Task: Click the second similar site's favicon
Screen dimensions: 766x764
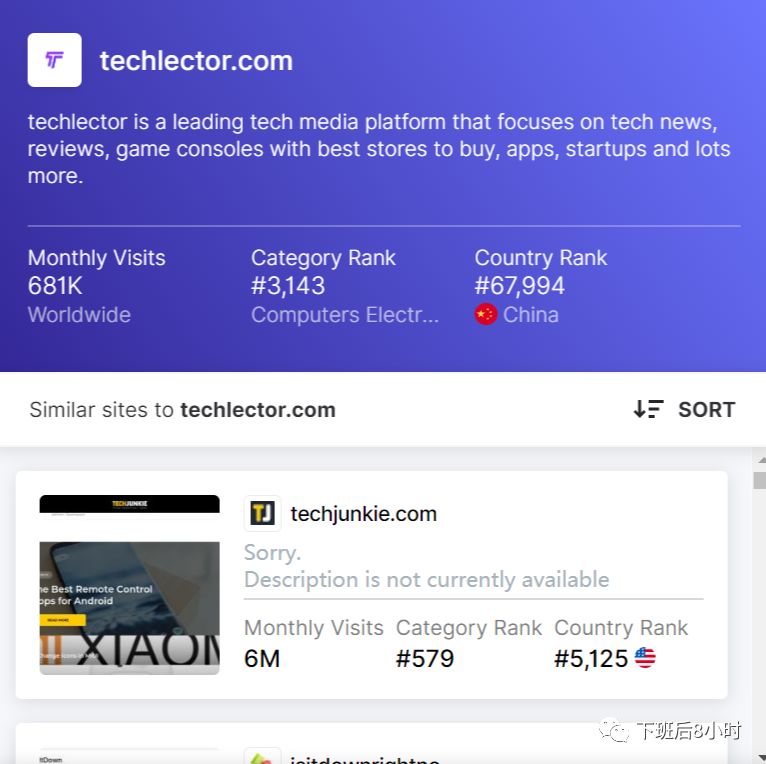Action: coord(262,756)
